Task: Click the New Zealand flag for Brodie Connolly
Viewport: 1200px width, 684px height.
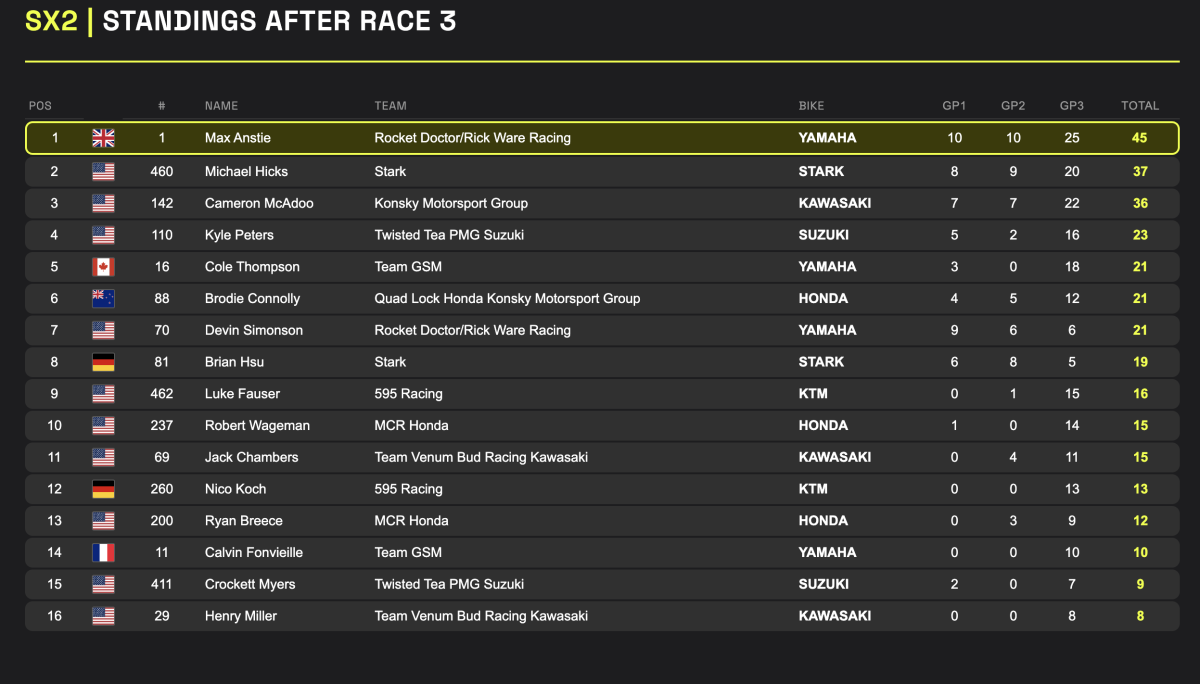Action: coord(103,298)
